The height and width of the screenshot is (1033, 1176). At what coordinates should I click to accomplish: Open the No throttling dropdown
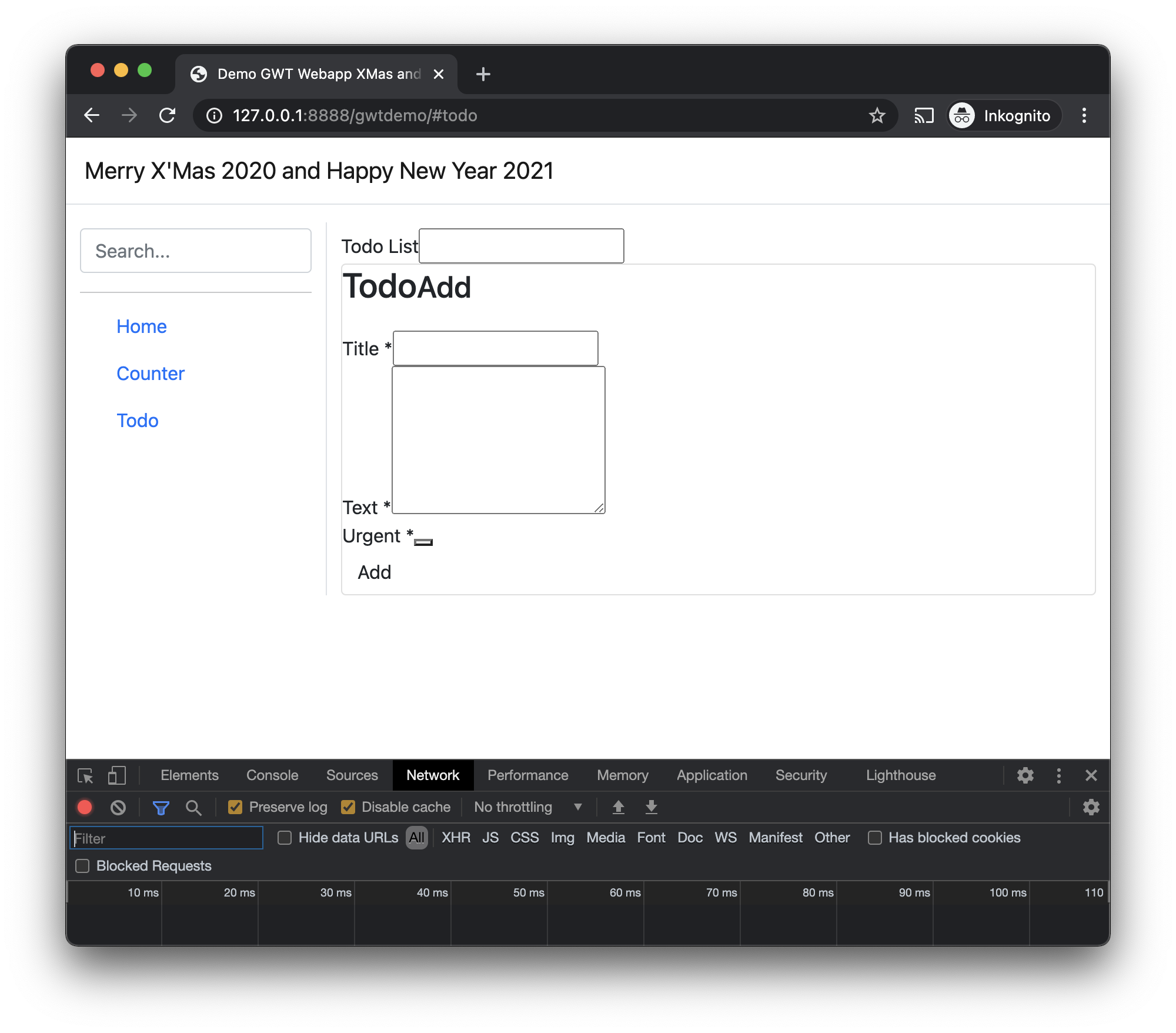pyautogui.click(x=527, y=807)
